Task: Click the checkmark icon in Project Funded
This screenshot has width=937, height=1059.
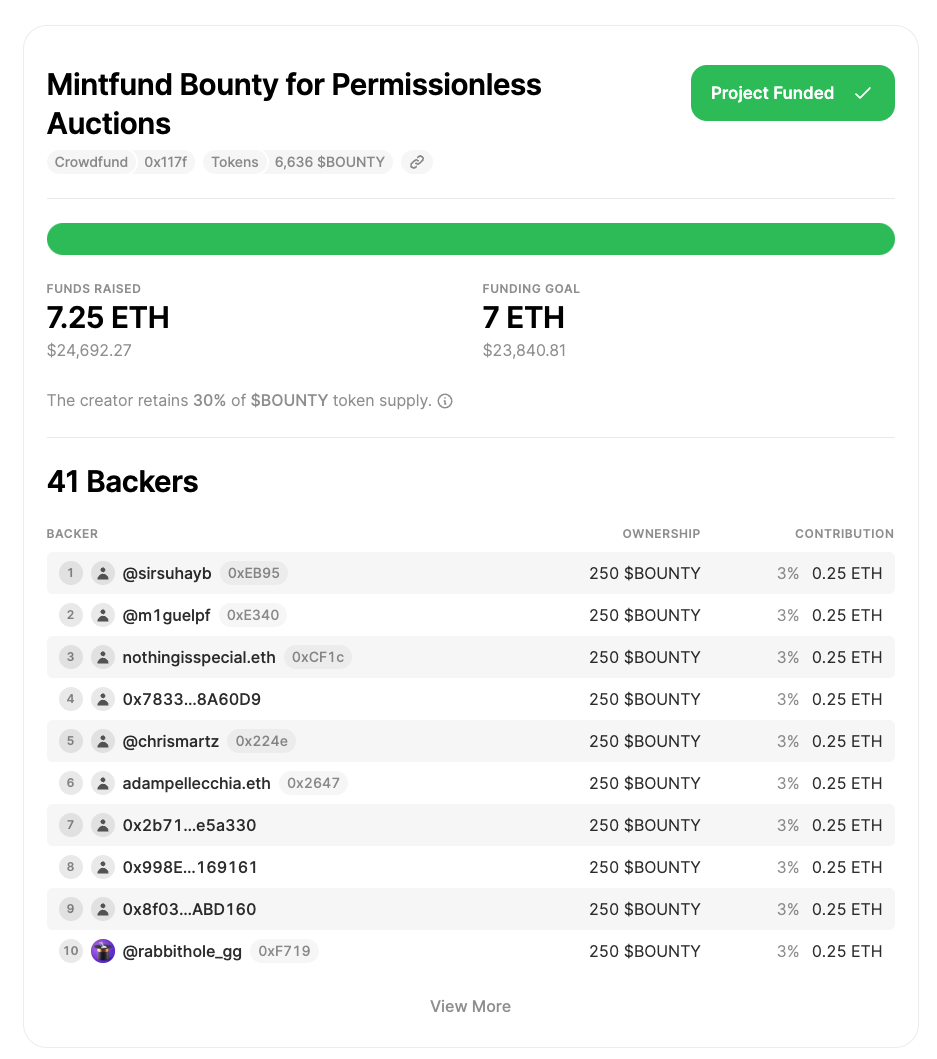Action: pyautogui.click(x=863, y=93)
